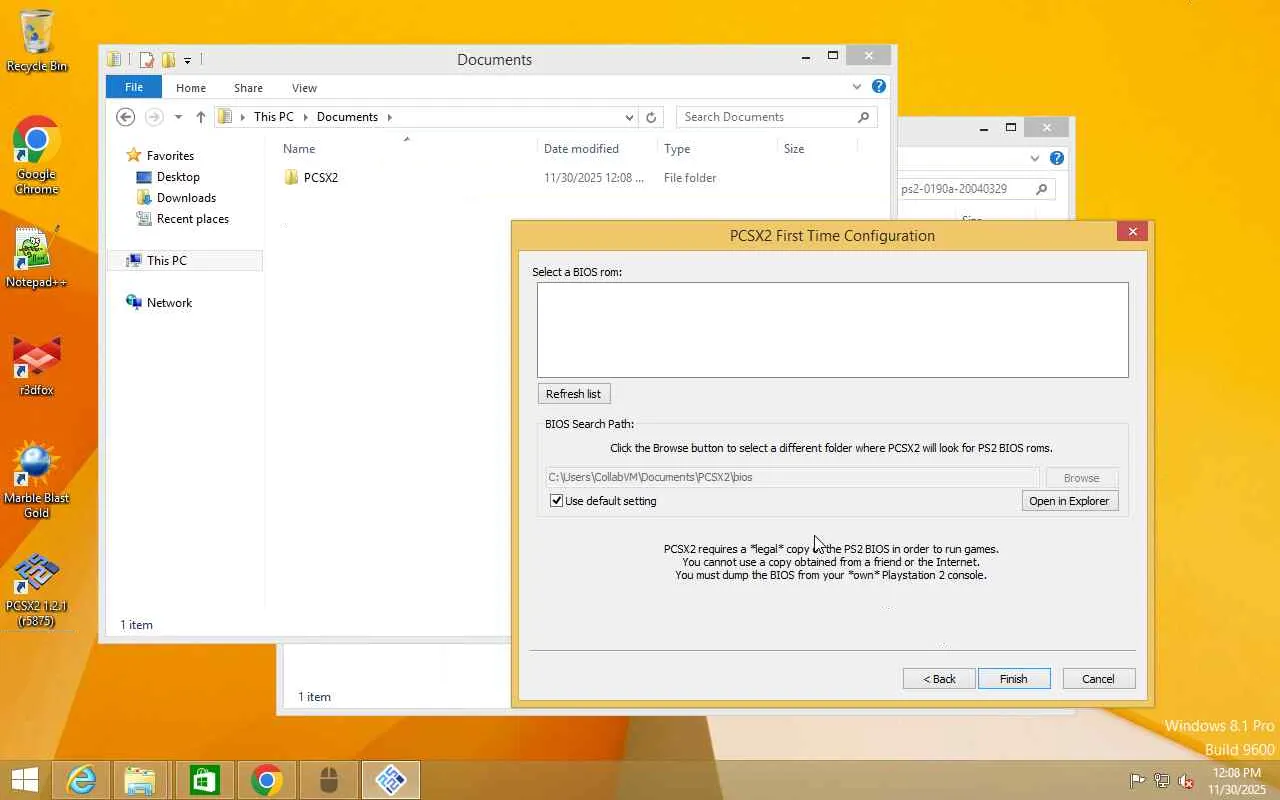Open File Explorer from the taskbar

click(x=141, y=780)
